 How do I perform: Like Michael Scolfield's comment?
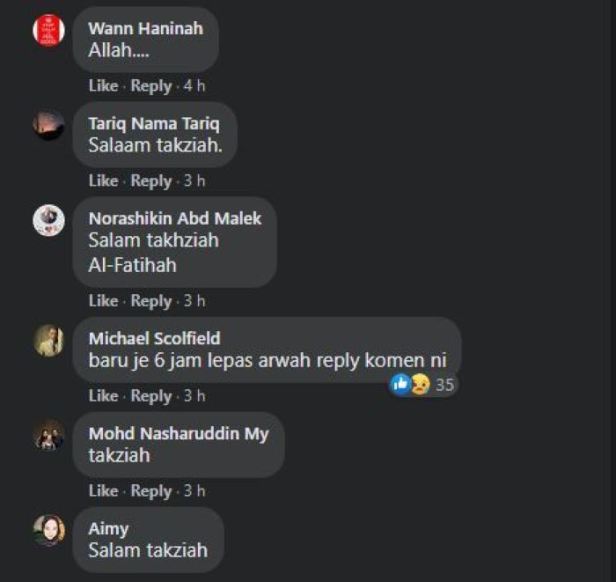tap(103, 396)
